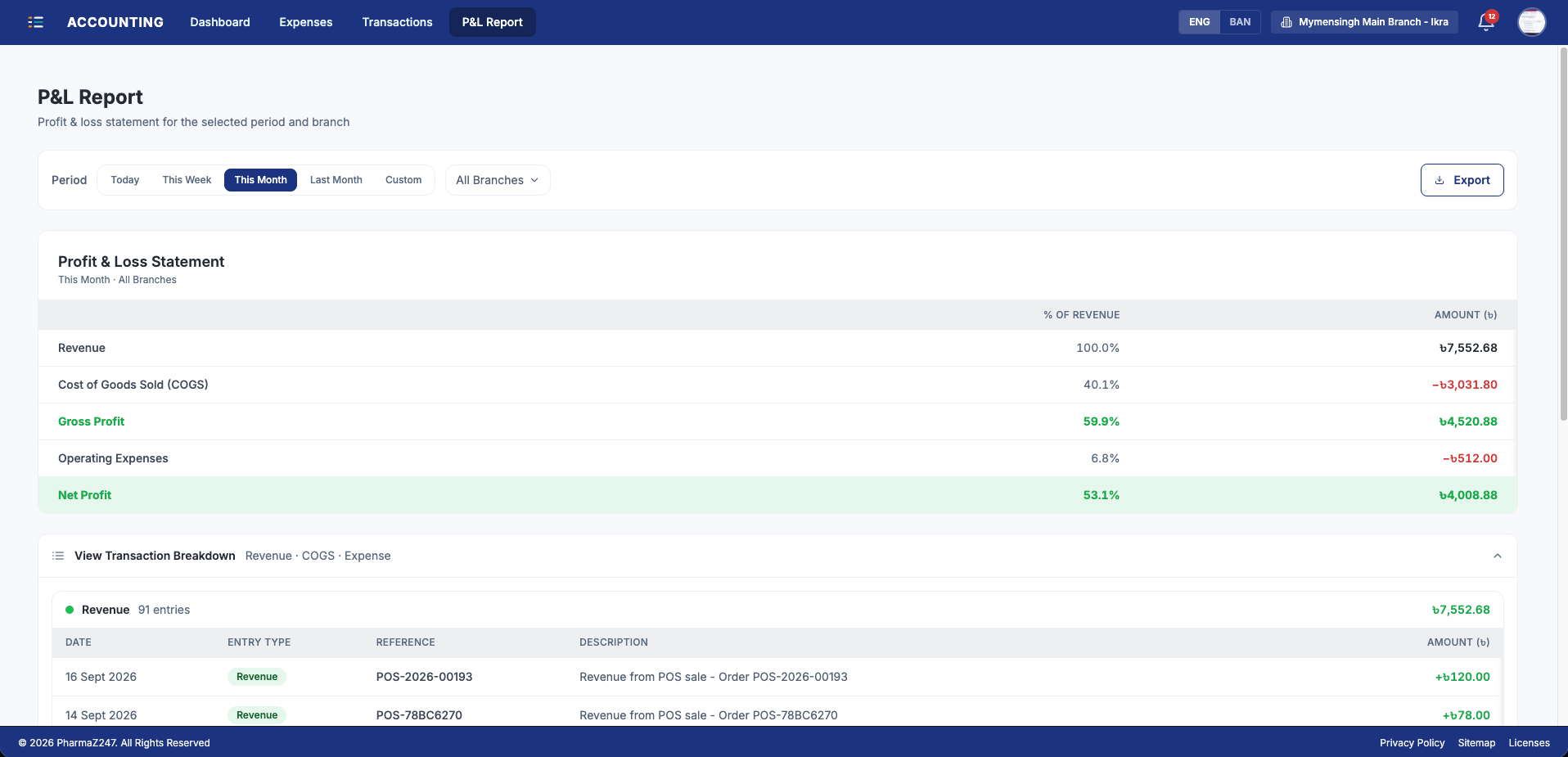Click the Operating Expenses row label
The width and height of the screenshot is (1568, 757).
tap(113, 458)
